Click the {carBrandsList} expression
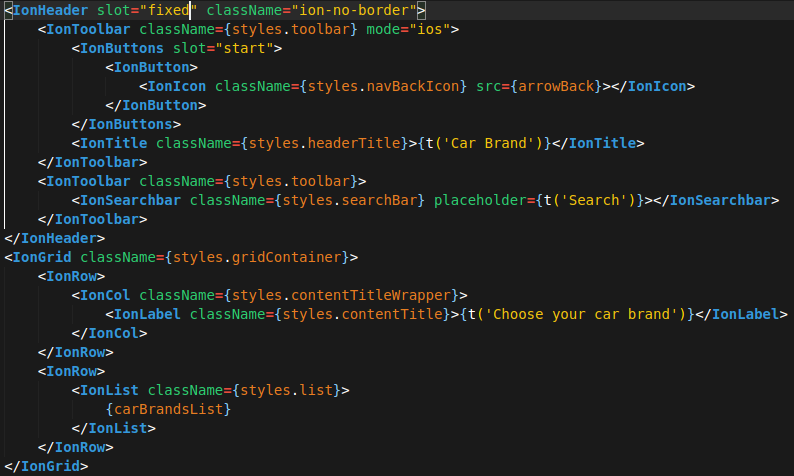The image size is (794, 476). pyautogui.click(x=168, y=409)
